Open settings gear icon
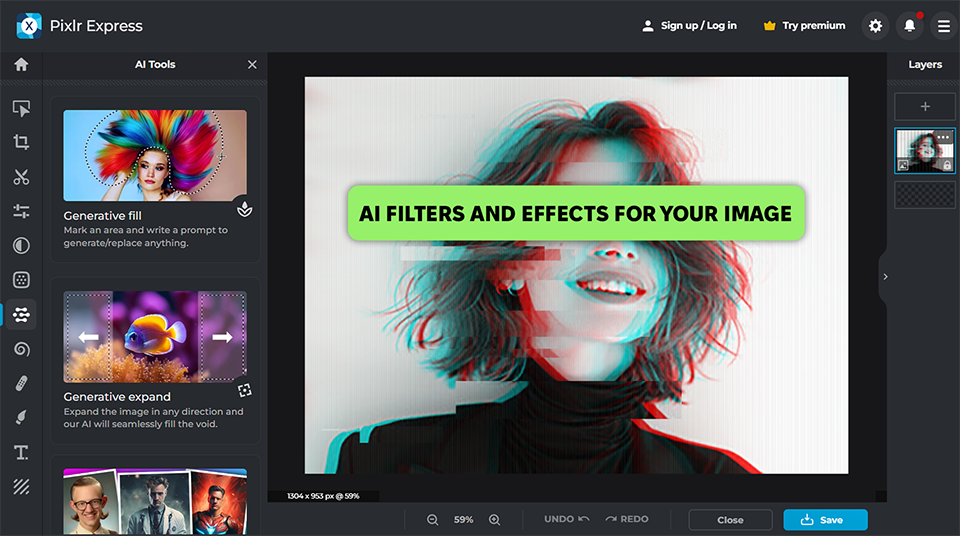 [x=876, y=26]
